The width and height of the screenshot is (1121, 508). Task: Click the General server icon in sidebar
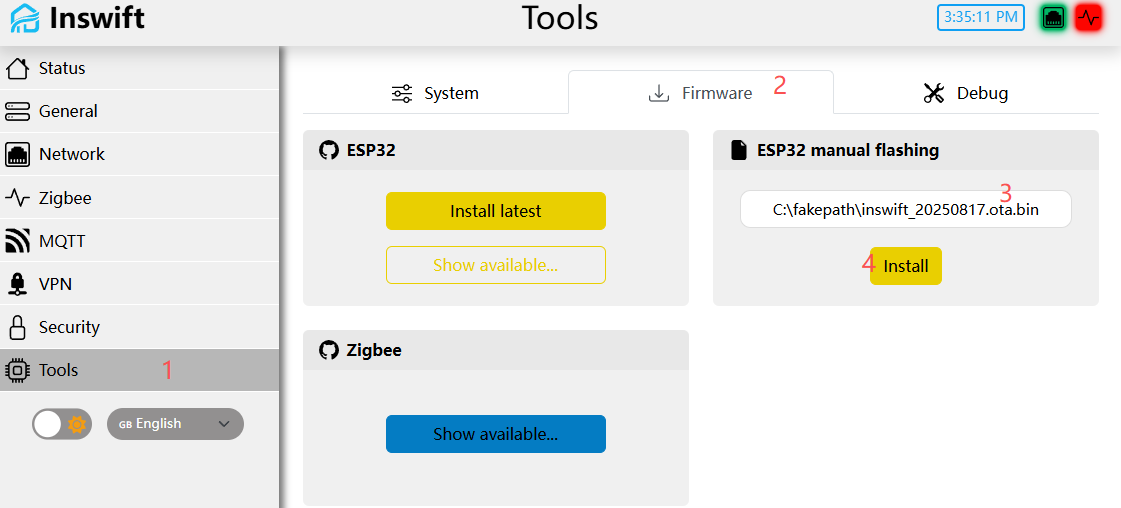pyautogui.click(x=17, y=111)
